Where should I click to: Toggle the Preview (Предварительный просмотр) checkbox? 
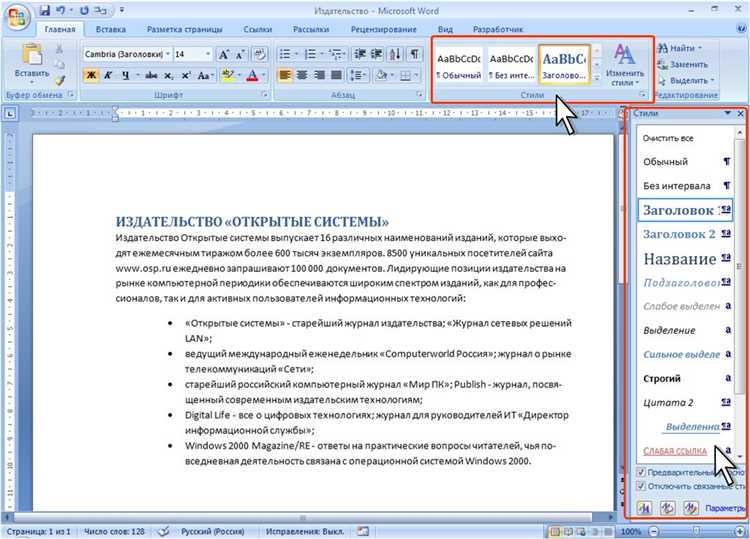coord(641,472)
